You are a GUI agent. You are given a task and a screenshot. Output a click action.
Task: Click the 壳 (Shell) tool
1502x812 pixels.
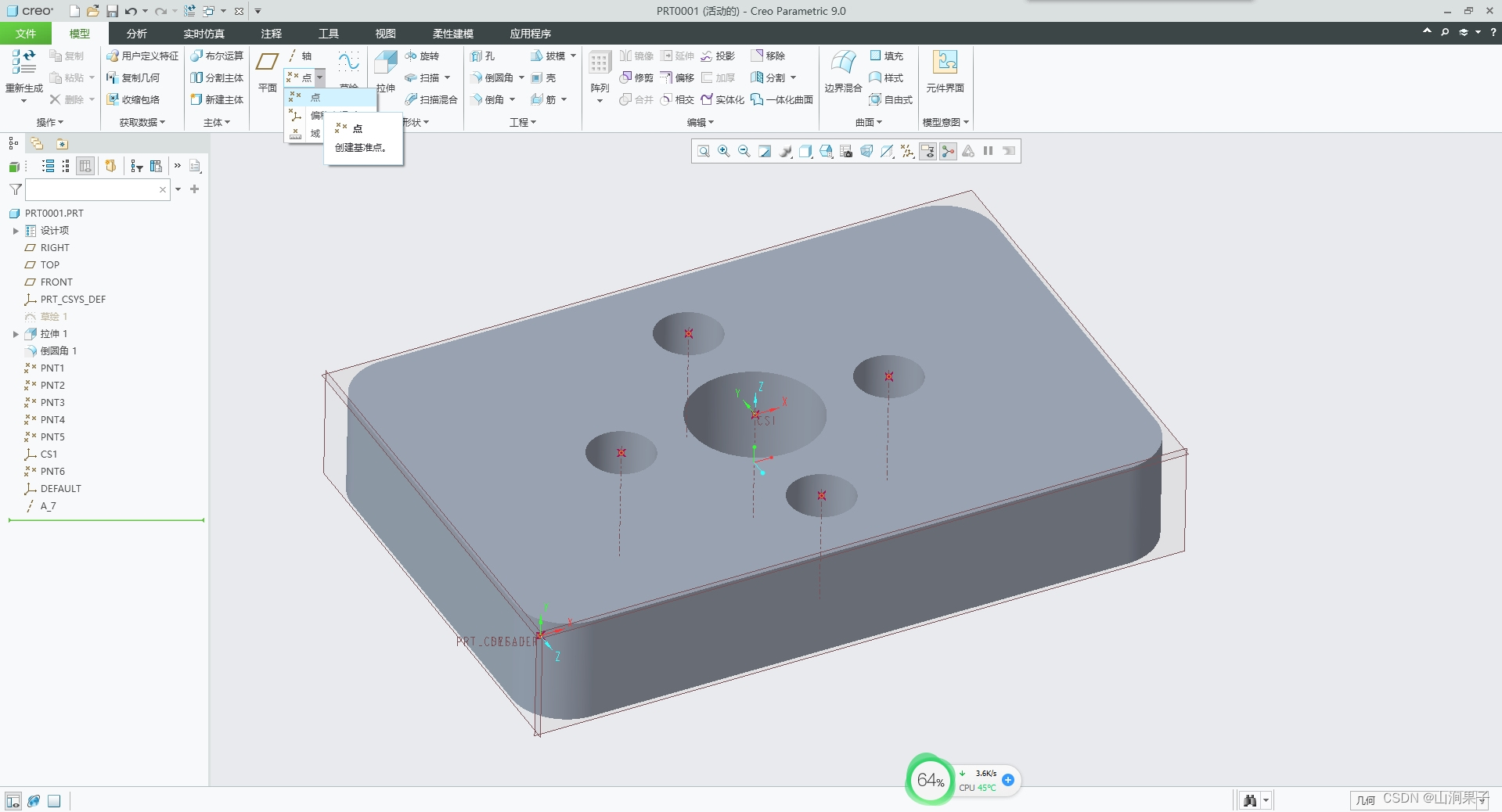tap(543, 77)
